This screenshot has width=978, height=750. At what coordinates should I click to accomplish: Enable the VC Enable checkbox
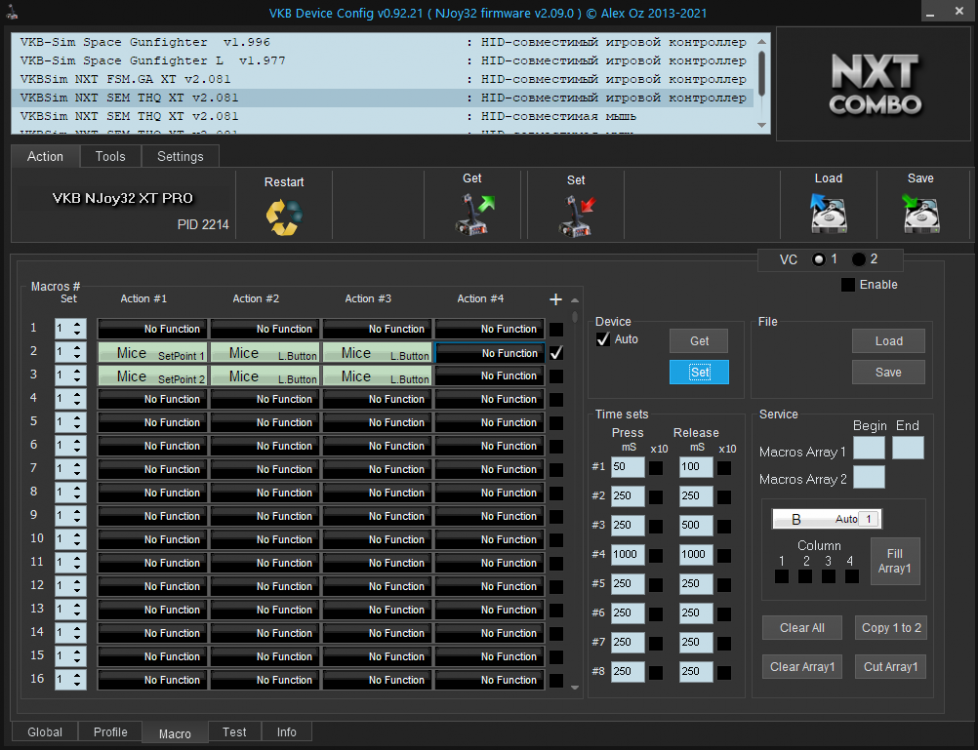tap(848, 285)
